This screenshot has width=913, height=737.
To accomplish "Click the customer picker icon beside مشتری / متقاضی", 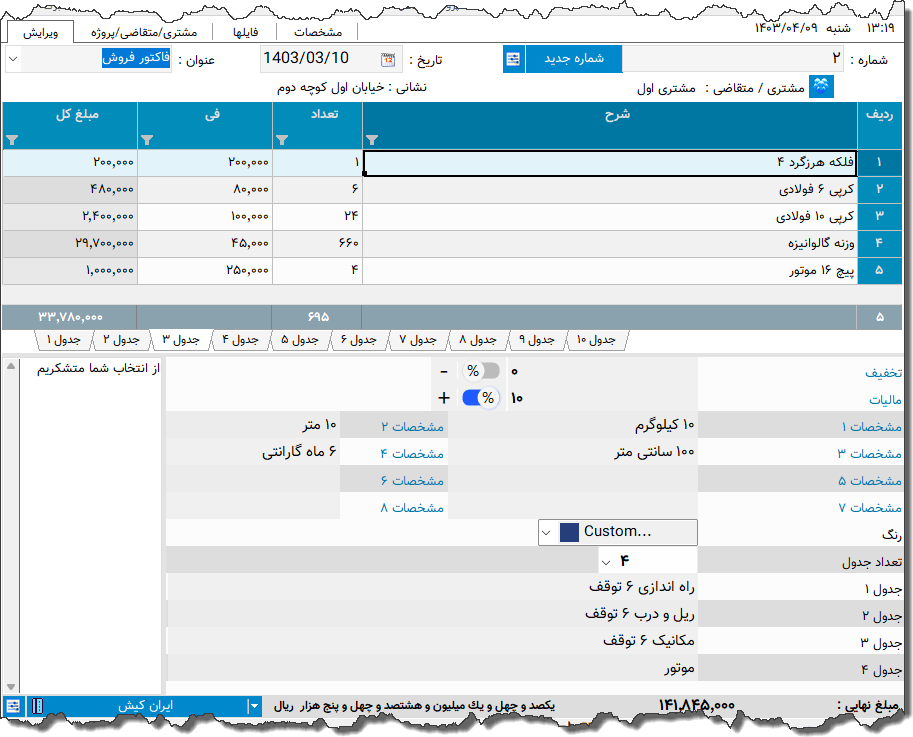I will [x=820, y=87].
